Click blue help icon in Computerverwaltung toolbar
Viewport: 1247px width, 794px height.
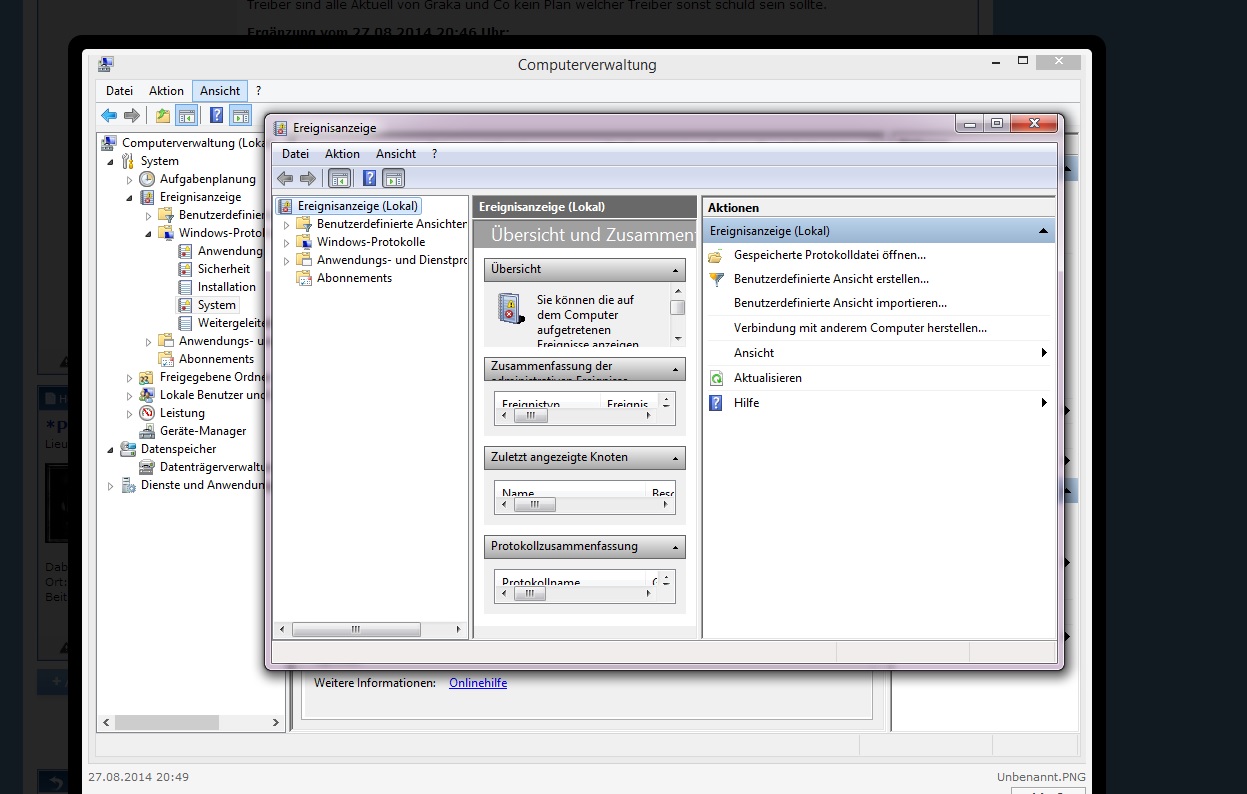(x=216, y=115)
